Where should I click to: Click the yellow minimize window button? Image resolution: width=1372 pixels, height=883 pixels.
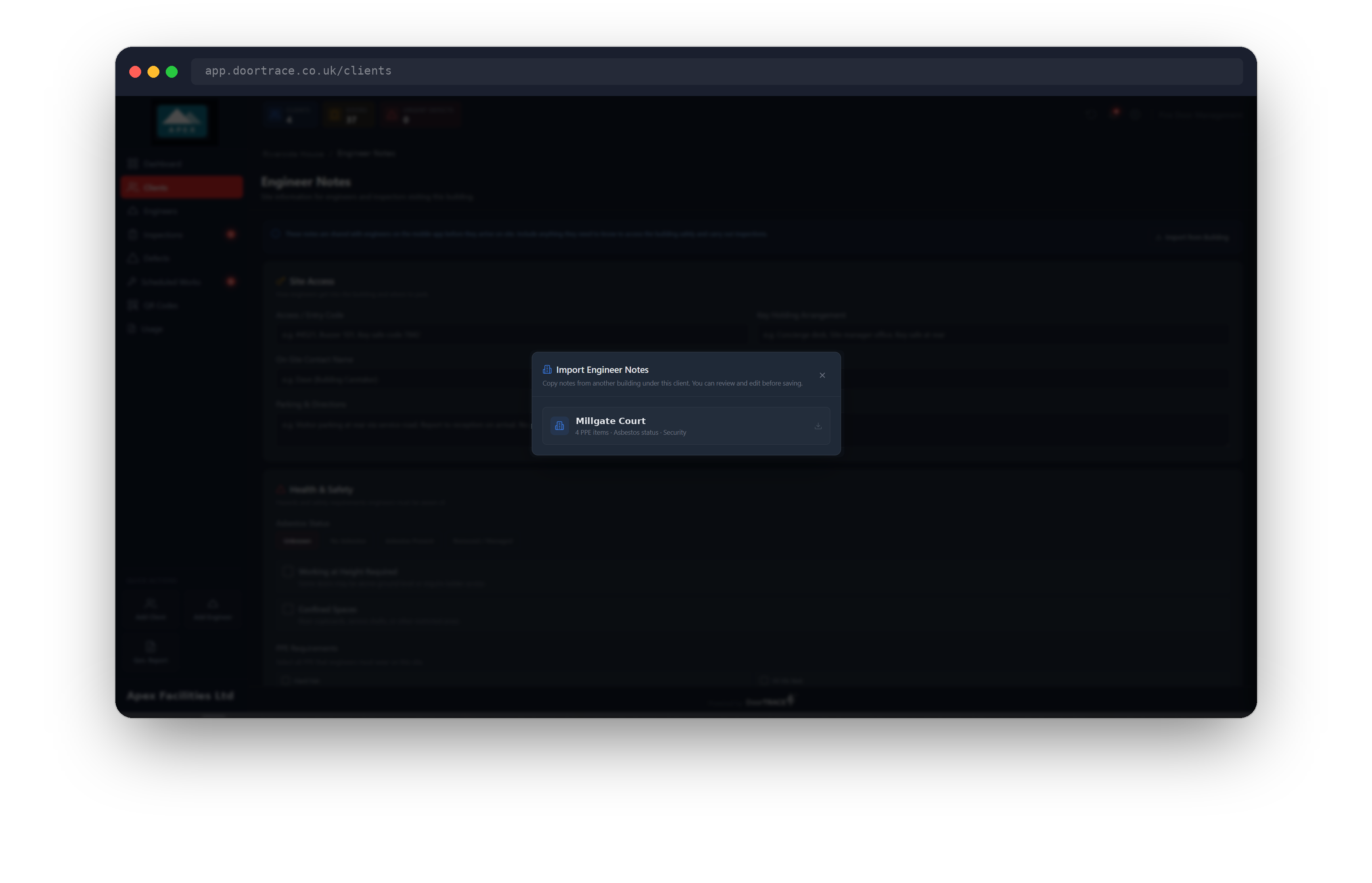pyautogui.click(x=153, y=72)
